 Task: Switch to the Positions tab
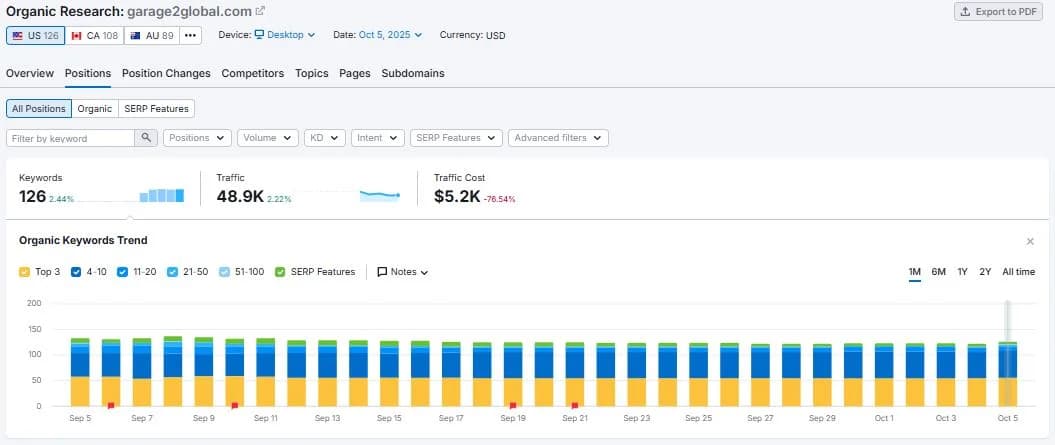click(x=87, y=73)
